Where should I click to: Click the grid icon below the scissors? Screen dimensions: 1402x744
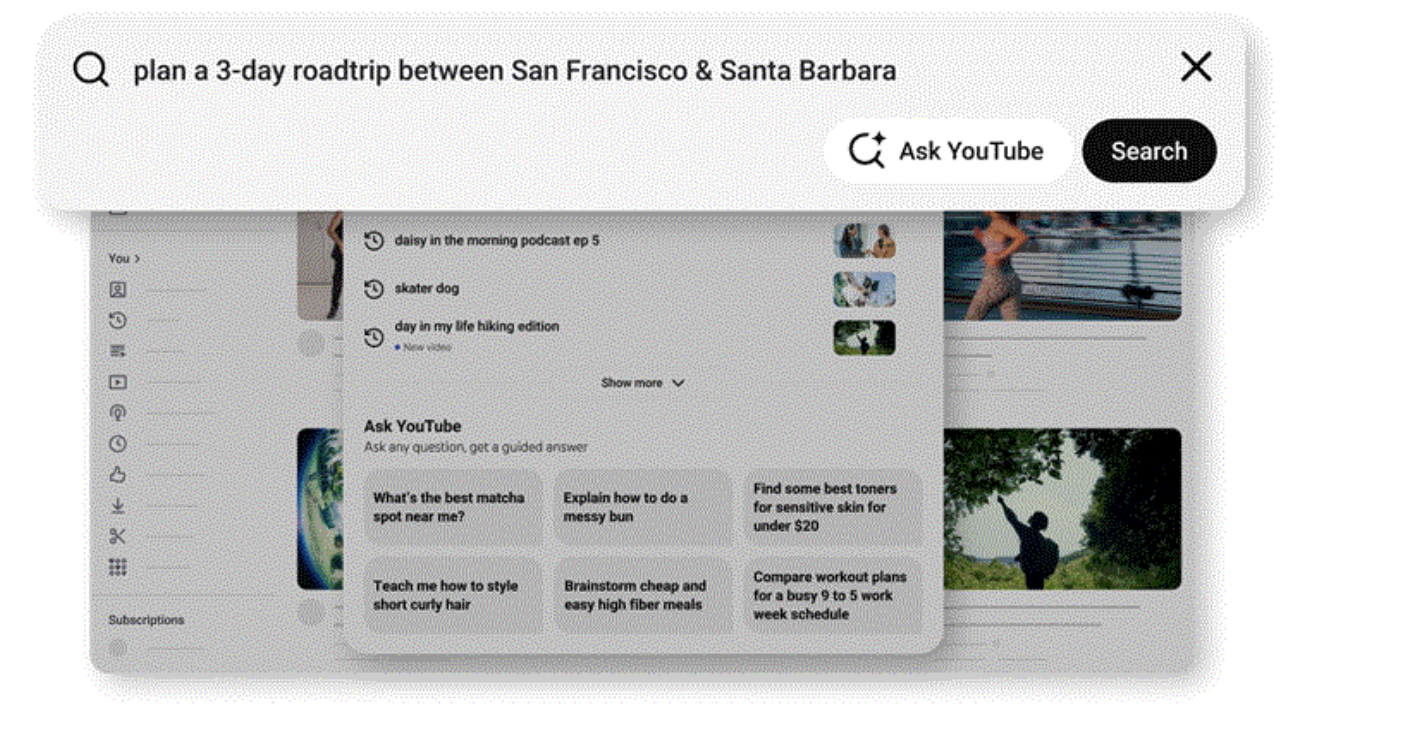pos(118,568)
